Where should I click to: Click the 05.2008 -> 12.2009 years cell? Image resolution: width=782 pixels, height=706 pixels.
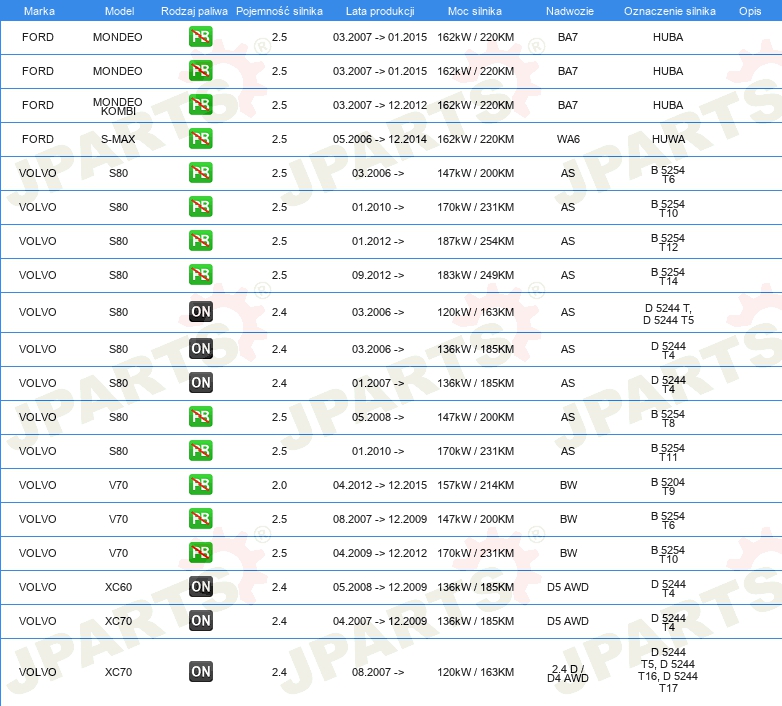coord(380,587)
